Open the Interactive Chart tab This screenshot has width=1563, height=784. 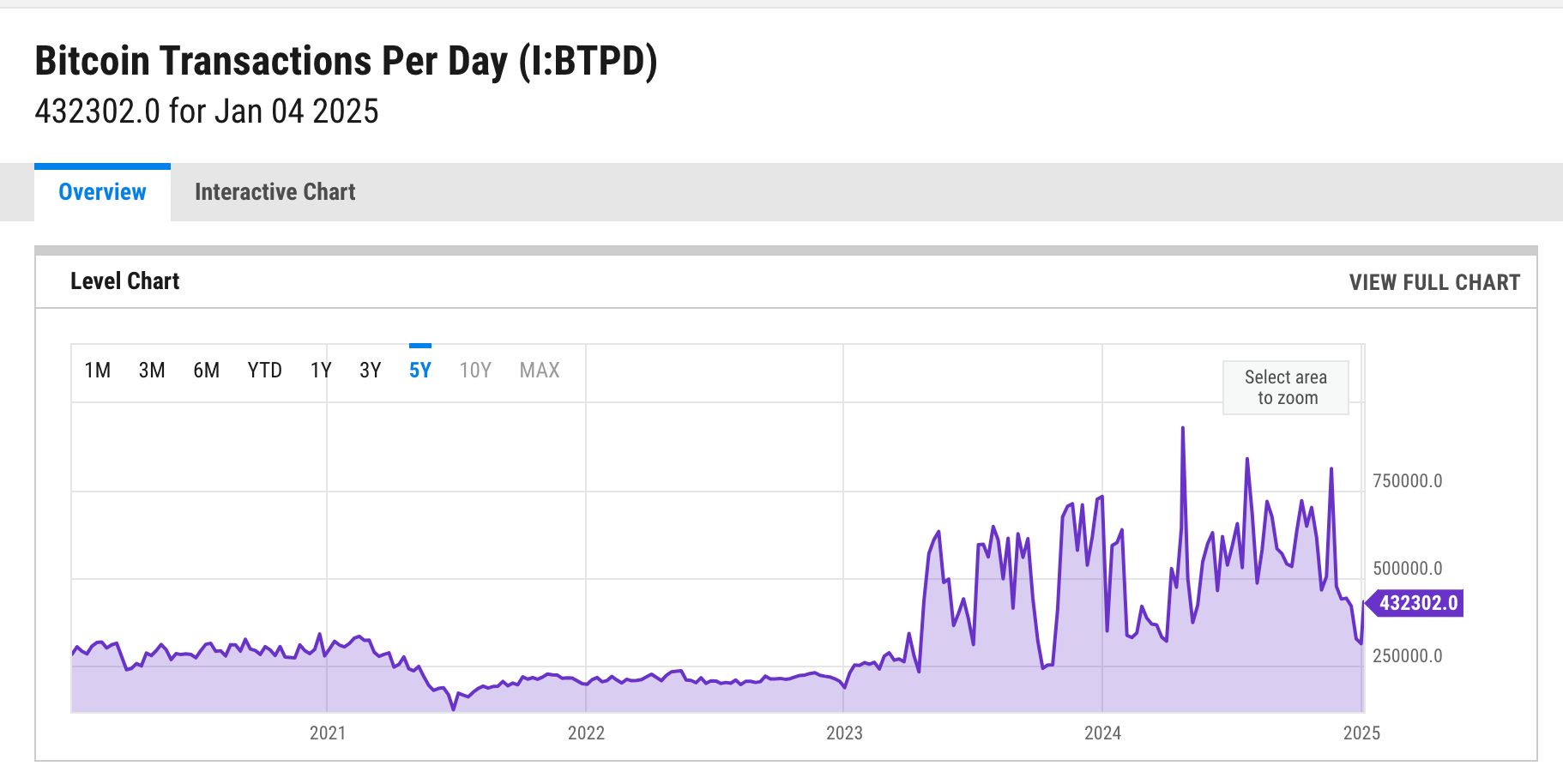pos(275,192)
